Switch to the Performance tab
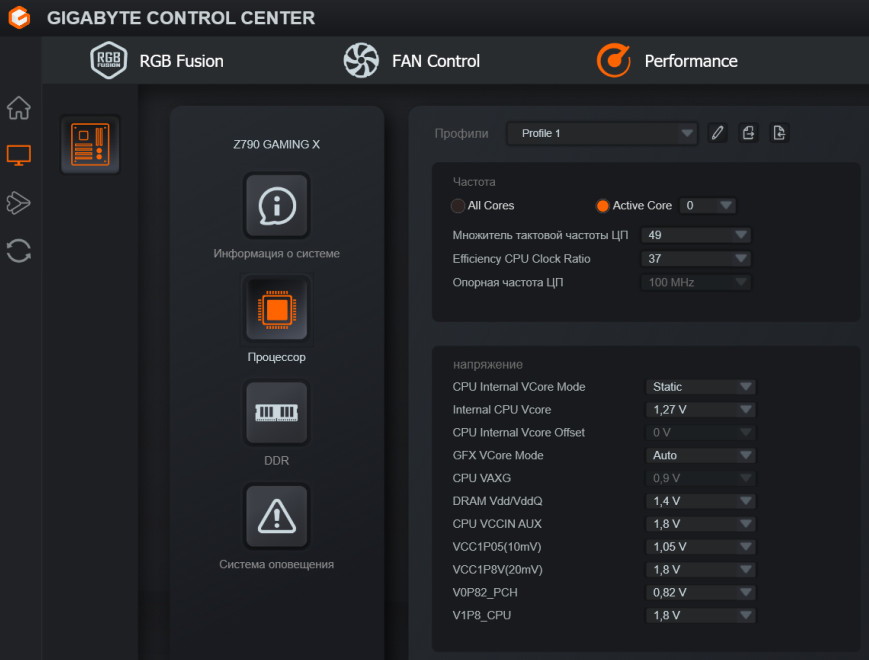The height and width of the screenshot is (660, 869). pos(691,61)
